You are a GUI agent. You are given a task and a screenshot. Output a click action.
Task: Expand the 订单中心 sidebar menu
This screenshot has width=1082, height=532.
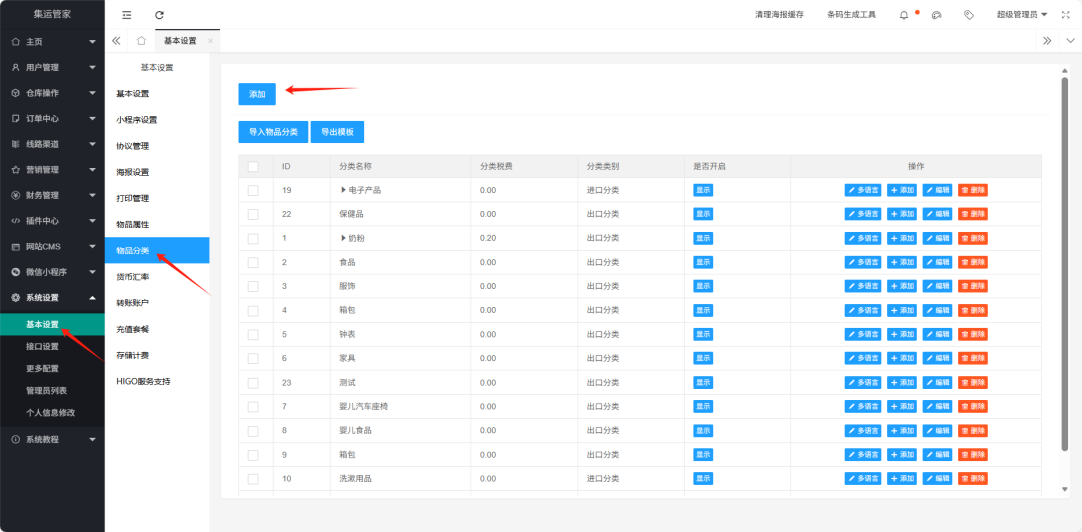pos(52,119)
